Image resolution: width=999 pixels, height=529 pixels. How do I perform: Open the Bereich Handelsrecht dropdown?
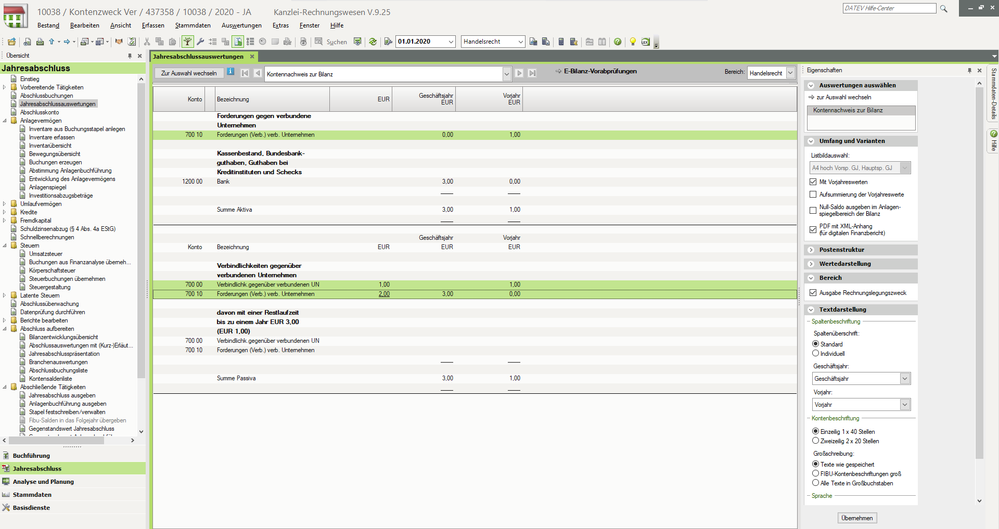coord(790,73)
